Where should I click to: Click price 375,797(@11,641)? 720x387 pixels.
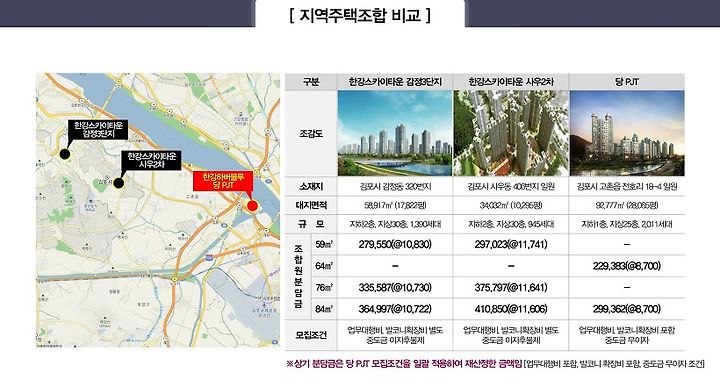click(x=511, y=287)
